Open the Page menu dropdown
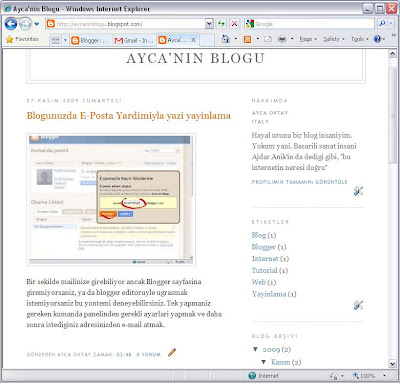The image size is (400, 384). pos(308,39)
